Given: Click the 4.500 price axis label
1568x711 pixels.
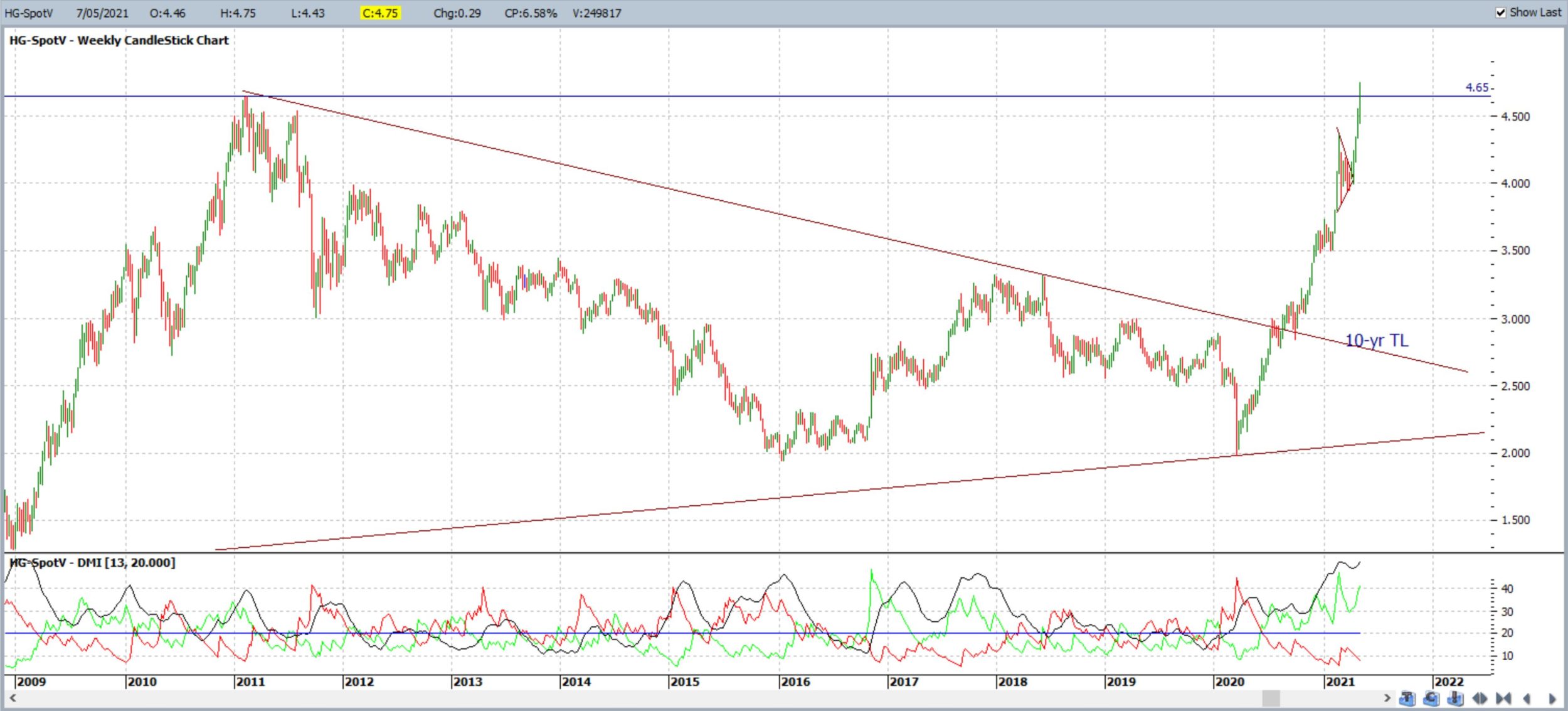Looking at the screenshot, I should 1515,117.
